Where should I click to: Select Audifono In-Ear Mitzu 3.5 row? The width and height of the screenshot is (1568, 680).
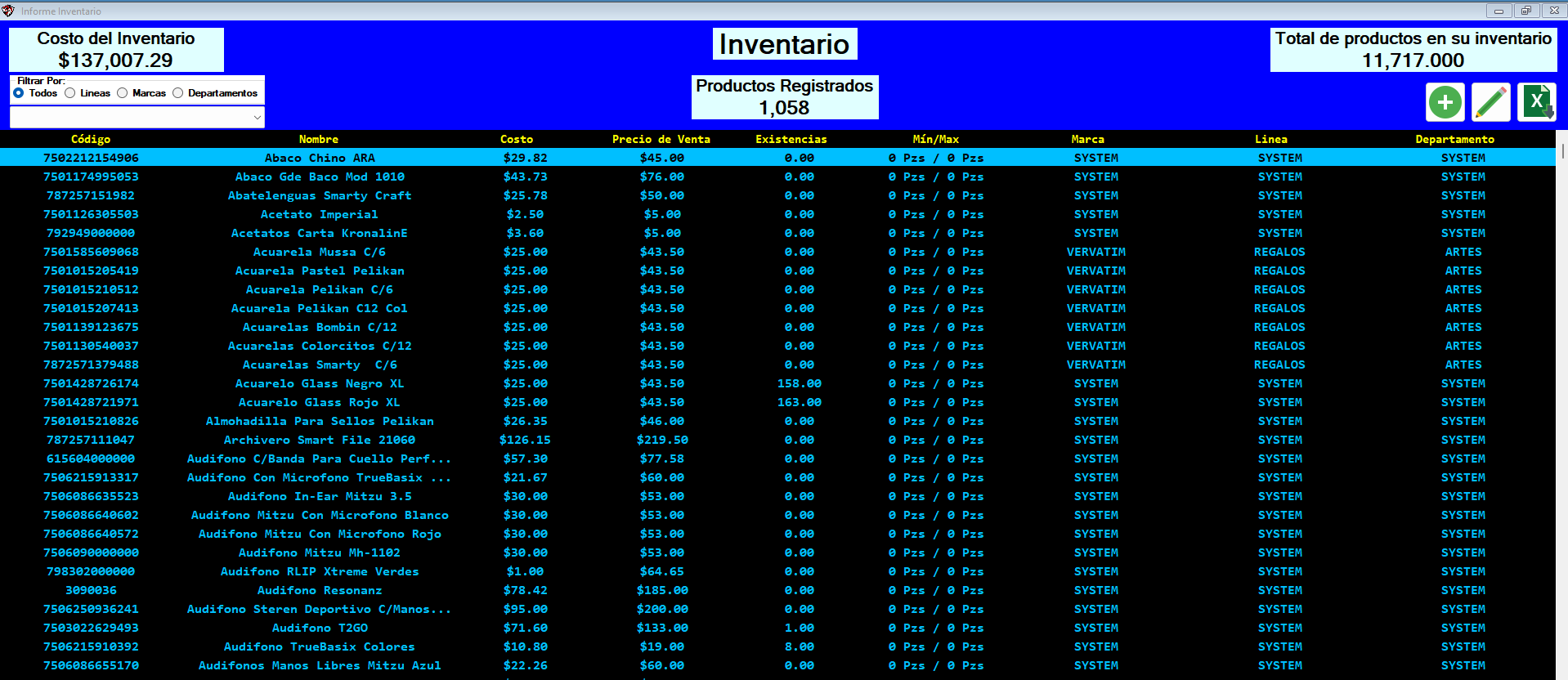click(777, 496)
